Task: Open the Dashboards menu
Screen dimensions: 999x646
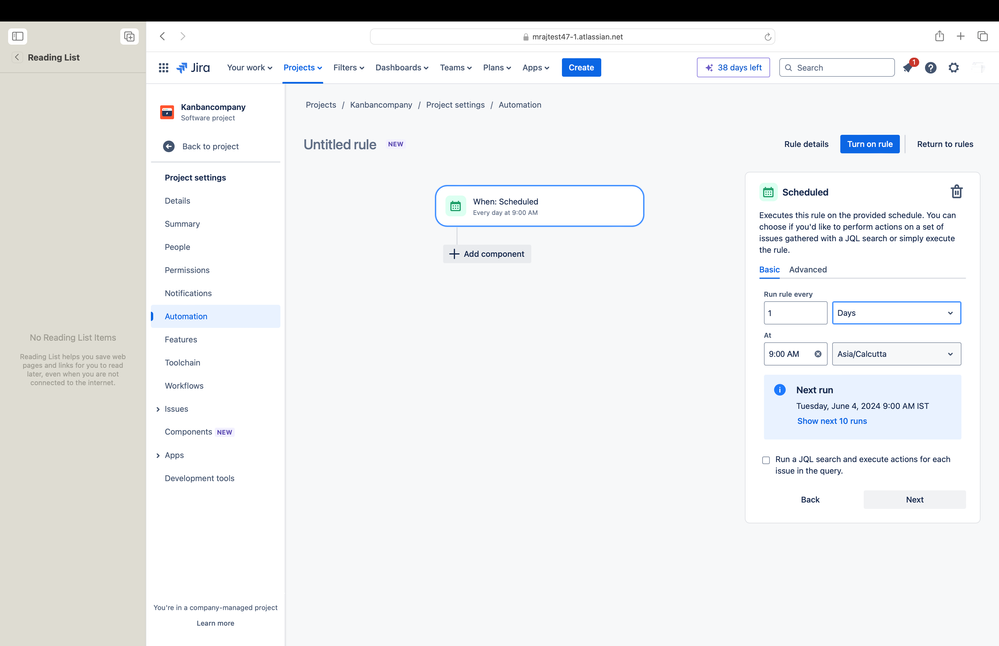Action: point(401,68)
